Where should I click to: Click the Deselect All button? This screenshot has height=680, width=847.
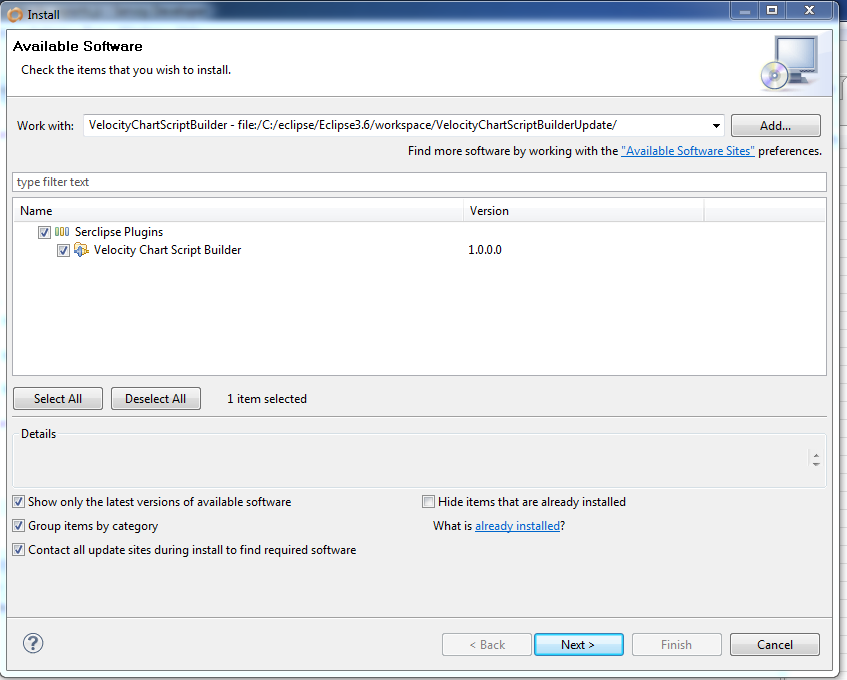156,399
